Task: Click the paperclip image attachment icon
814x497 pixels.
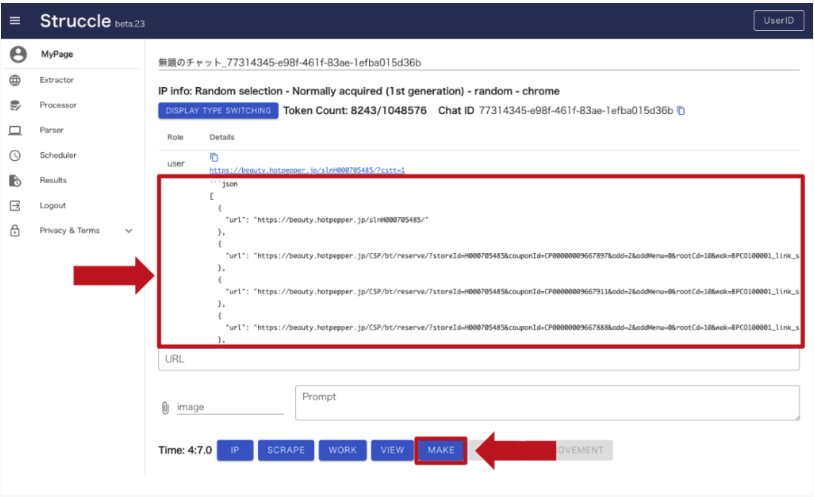Action: point(165,408)
